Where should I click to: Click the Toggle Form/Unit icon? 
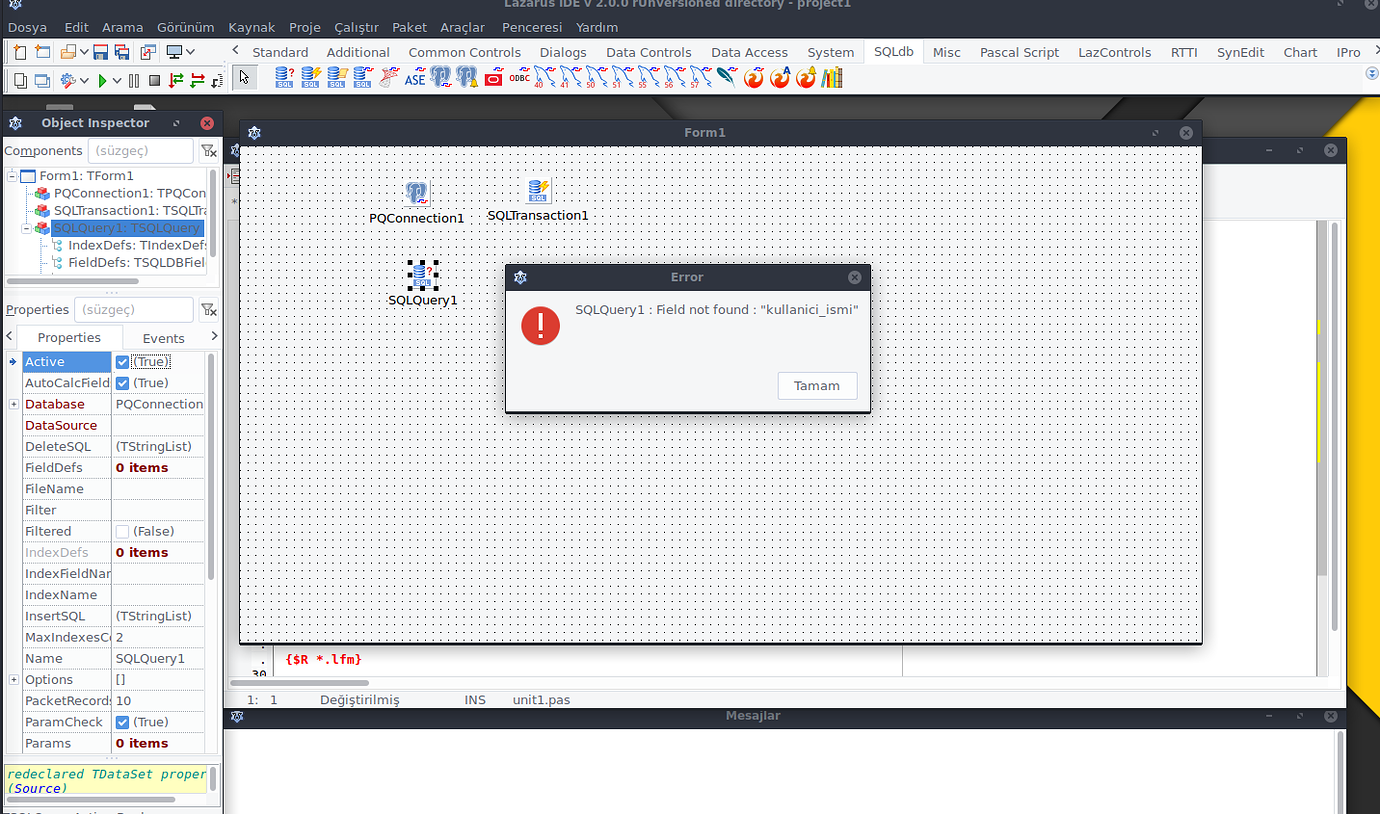click(148, 52)
